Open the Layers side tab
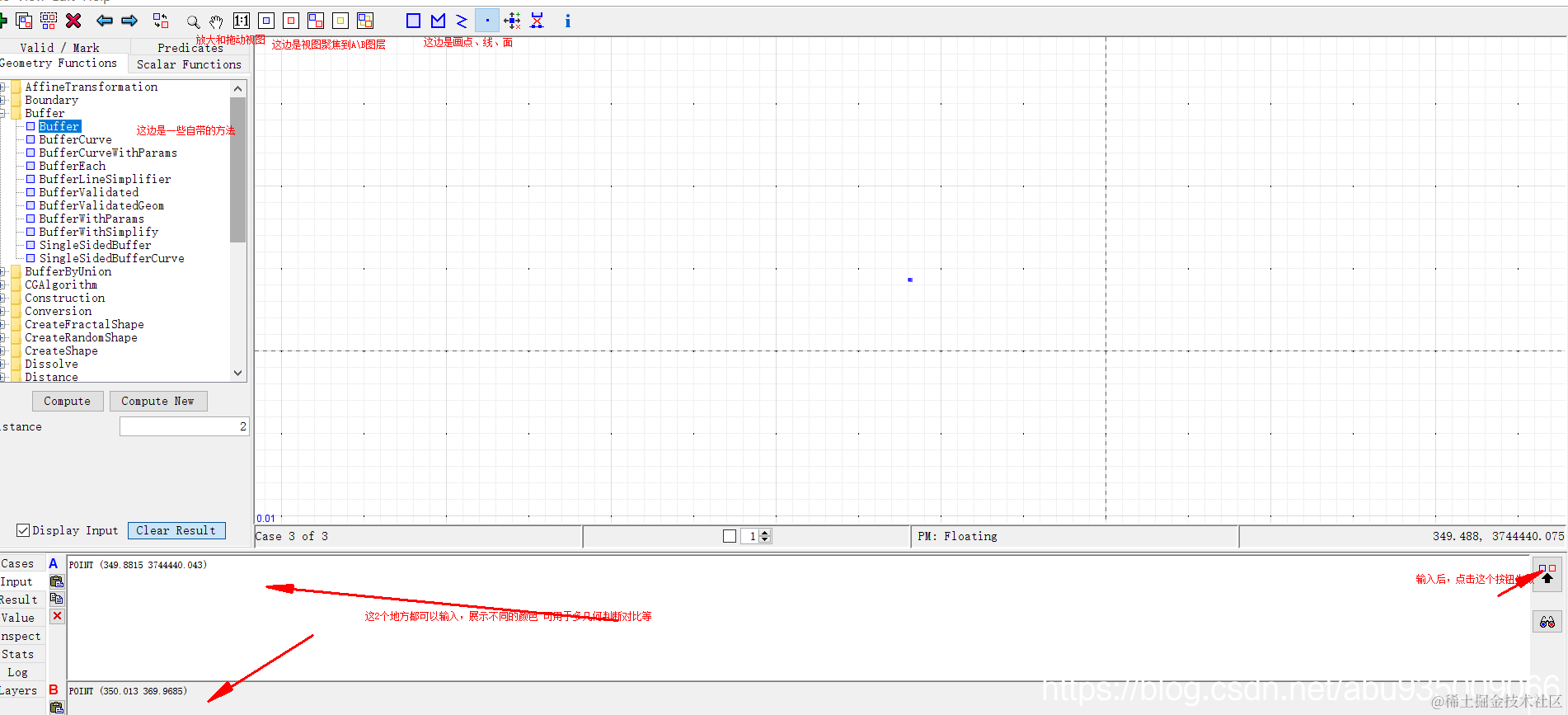 [19, 690]
